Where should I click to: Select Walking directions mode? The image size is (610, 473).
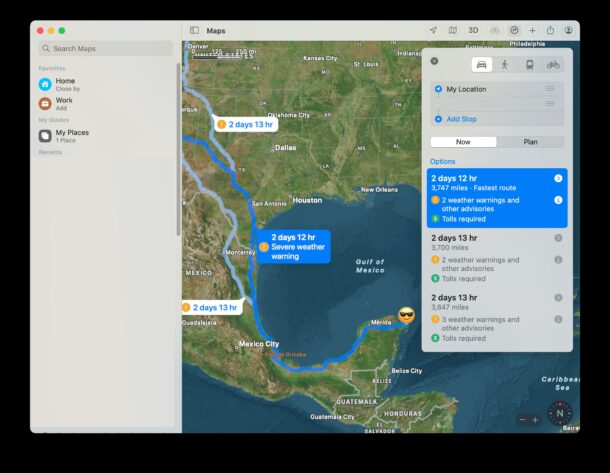coord(505,65)
